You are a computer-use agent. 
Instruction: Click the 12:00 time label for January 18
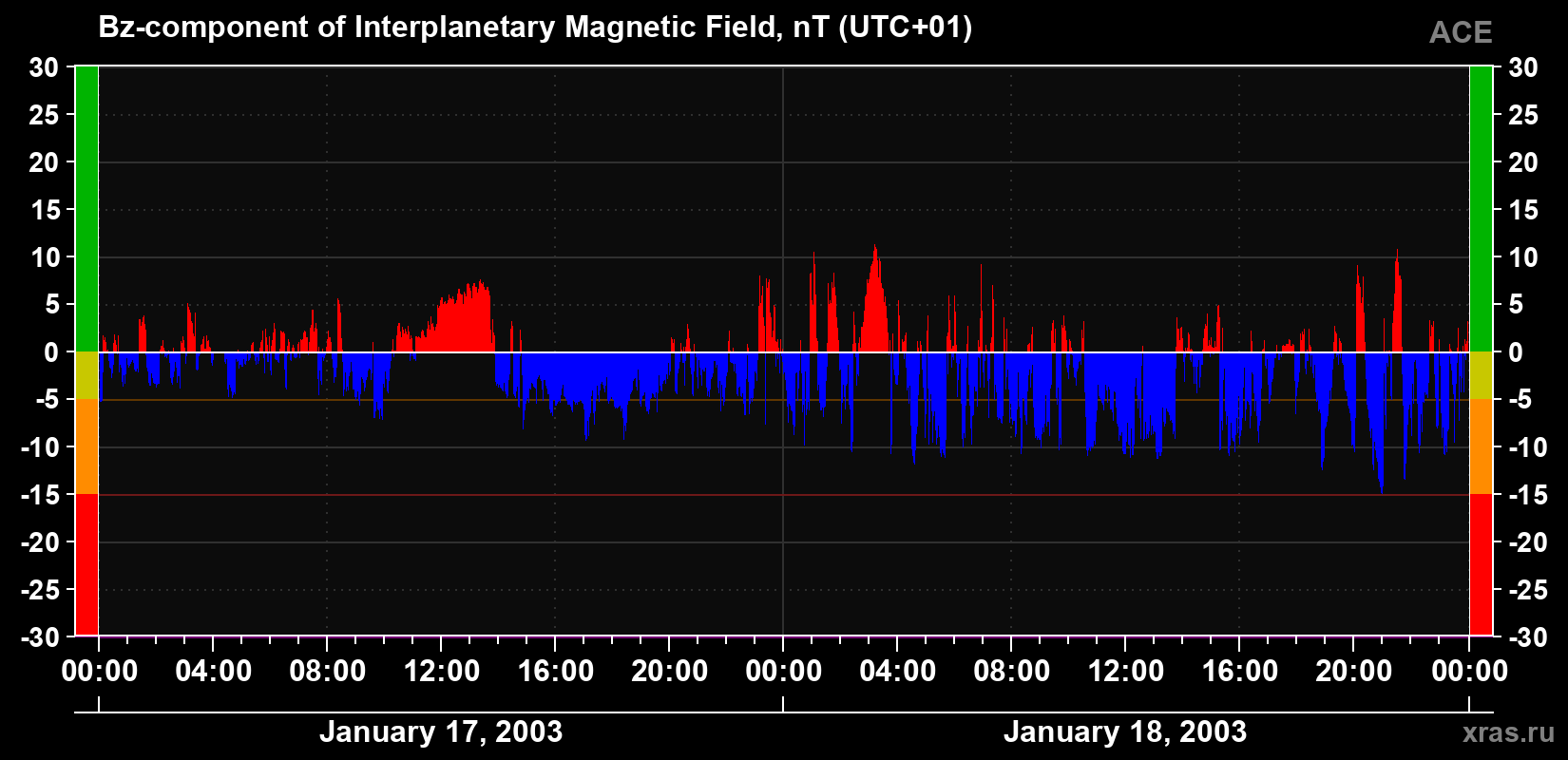tap(1126, 672)
